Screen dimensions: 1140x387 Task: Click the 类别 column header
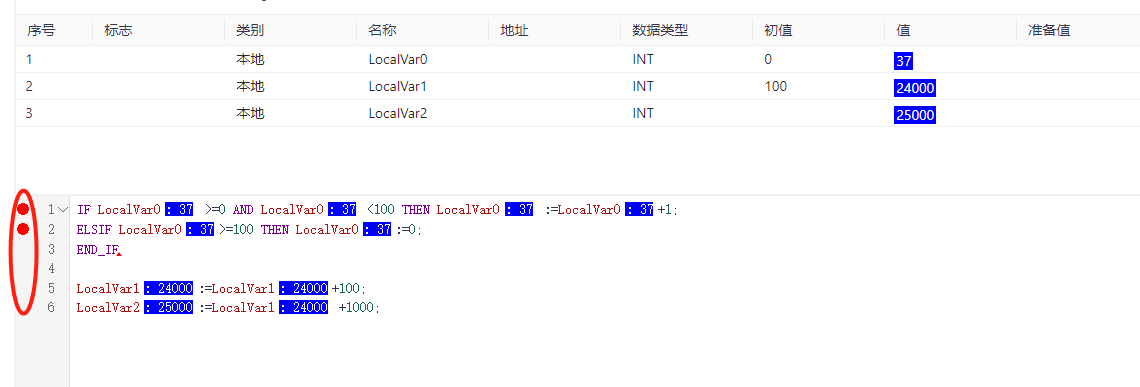point(250,31)
